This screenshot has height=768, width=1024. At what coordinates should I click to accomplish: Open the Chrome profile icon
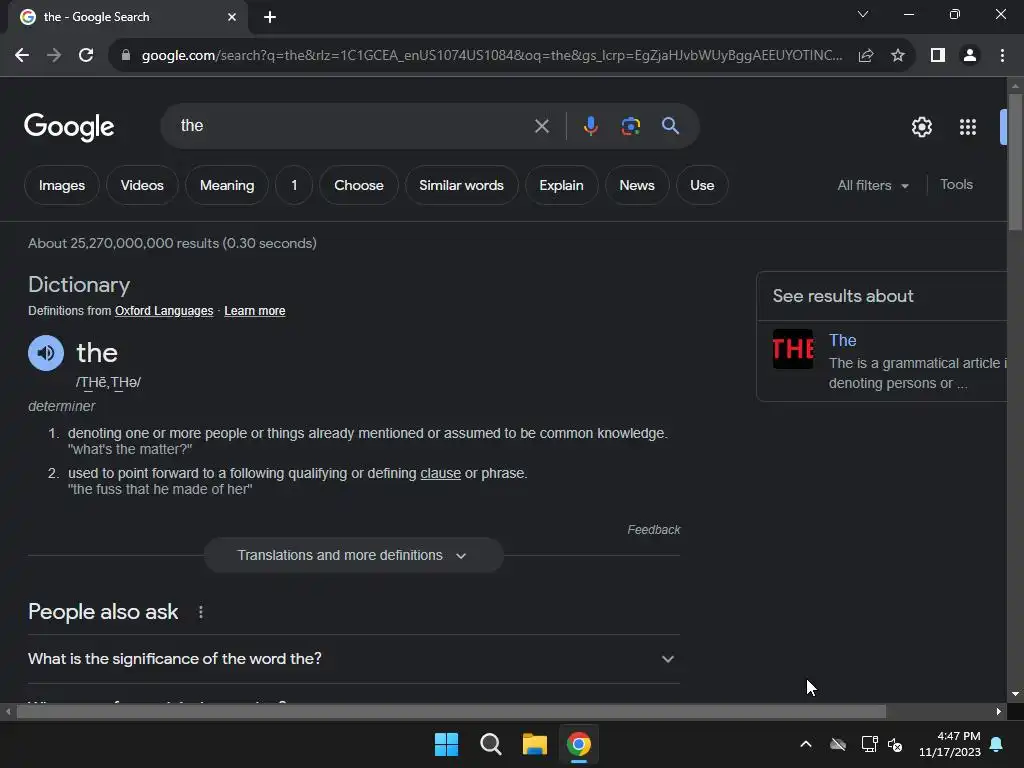(x=970, y=56)
